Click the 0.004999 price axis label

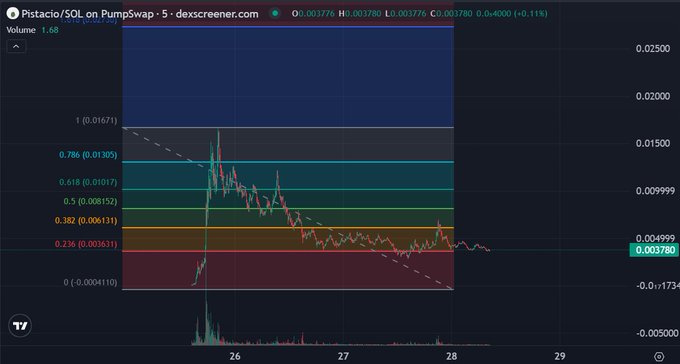click(655, 238)
